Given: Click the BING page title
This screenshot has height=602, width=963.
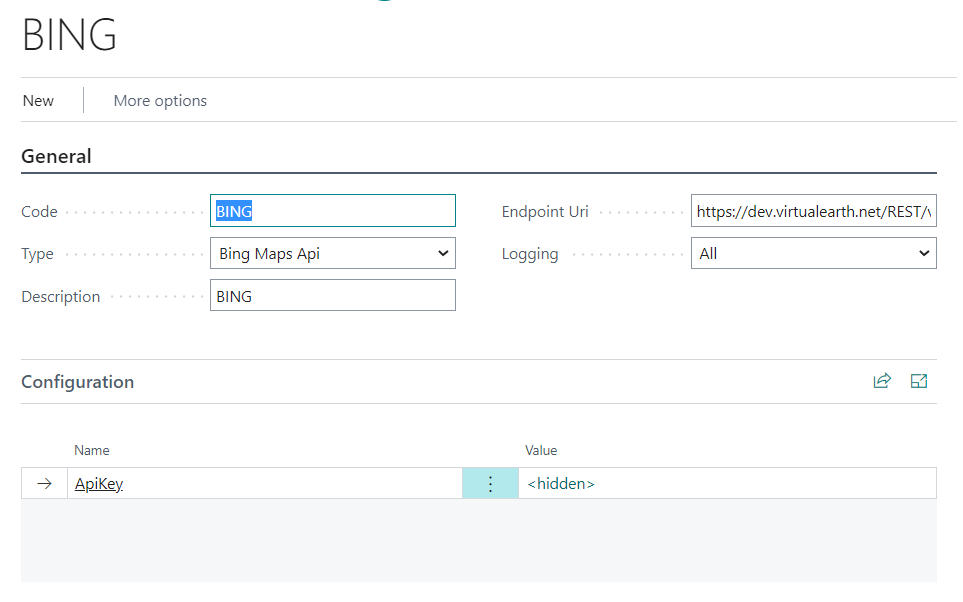Looking at the screenshot, I should pyautogui.click(x=69, y=34).
